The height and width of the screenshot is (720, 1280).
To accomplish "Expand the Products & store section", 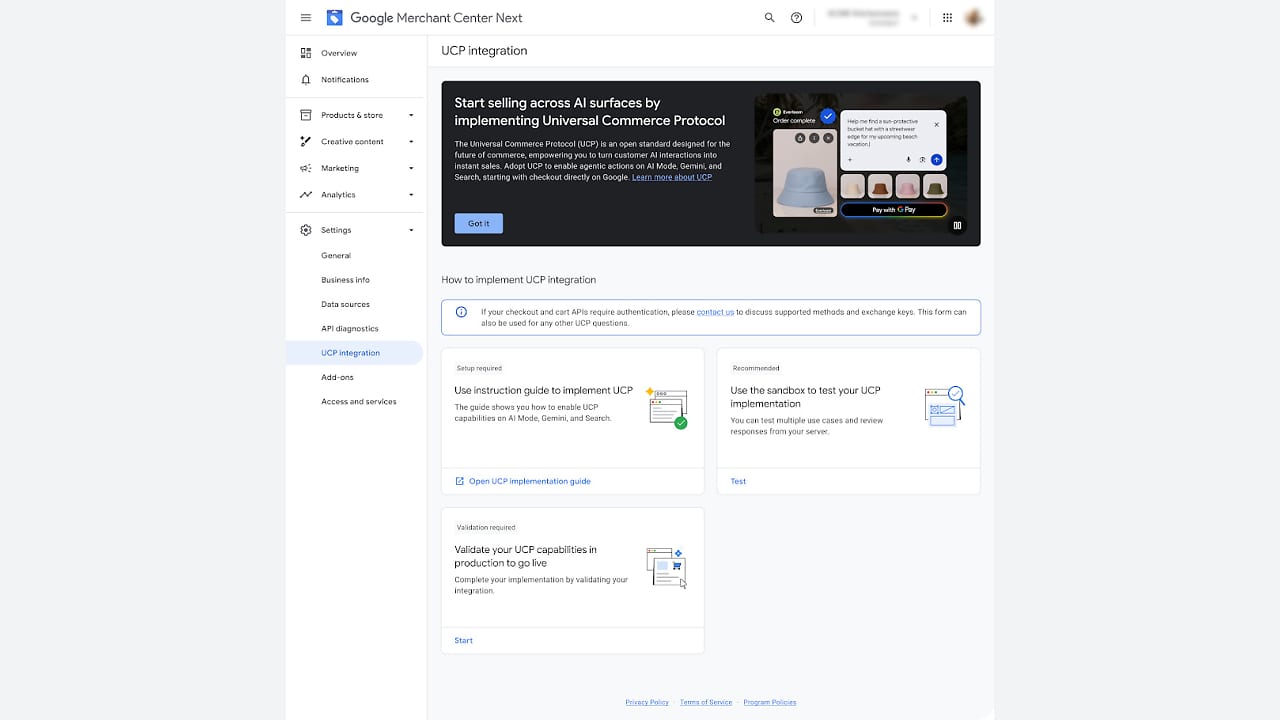I will pyautogui.click(x=411, y=116).
